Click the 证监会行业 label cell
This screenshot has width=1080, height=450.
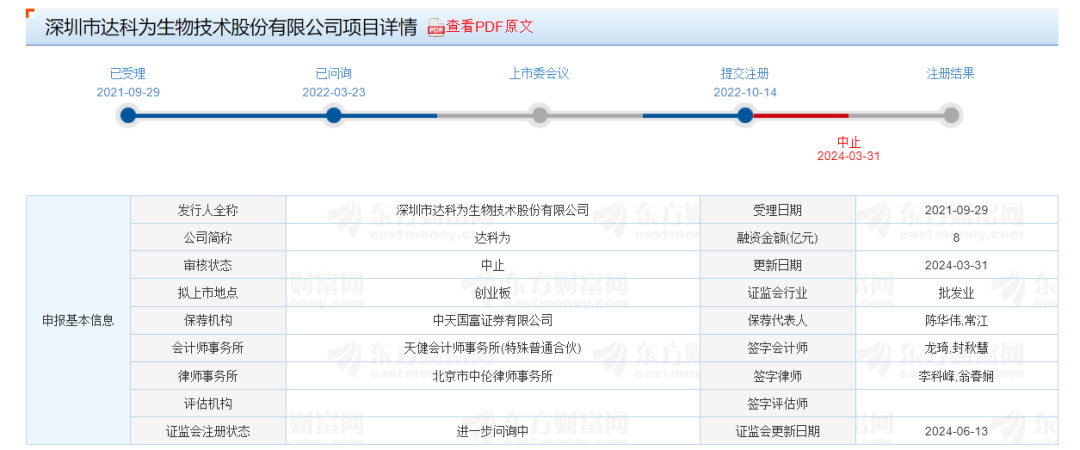[778, 293]
